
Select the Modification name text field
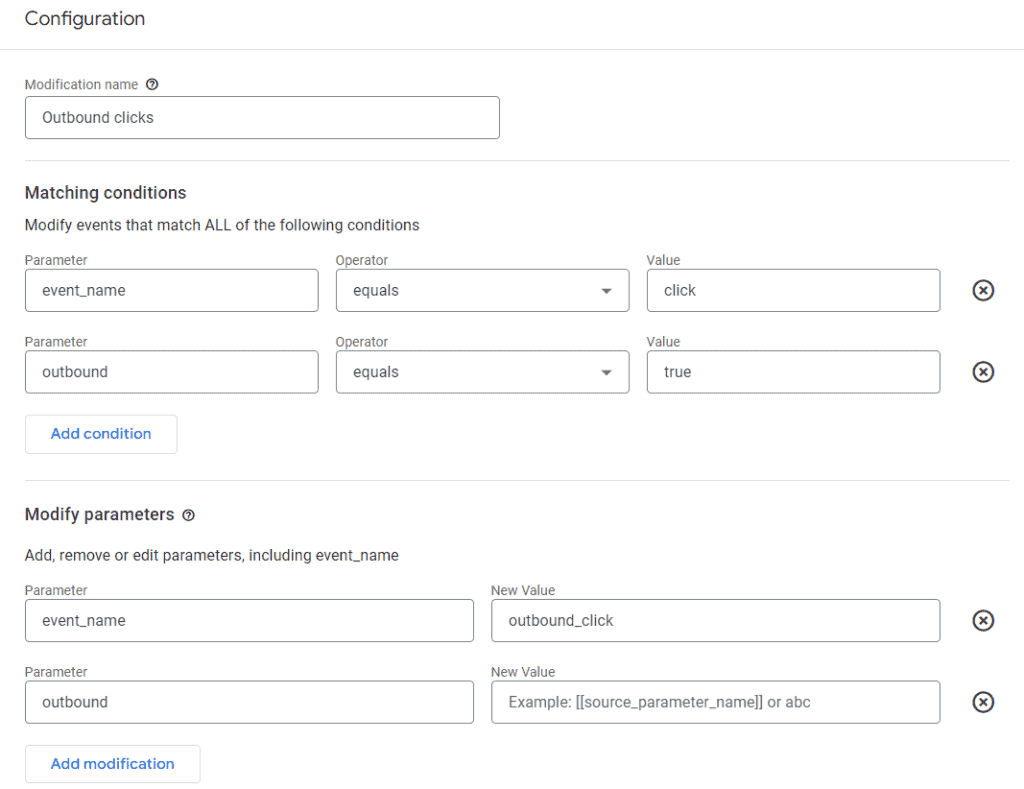tap(262, 117)
